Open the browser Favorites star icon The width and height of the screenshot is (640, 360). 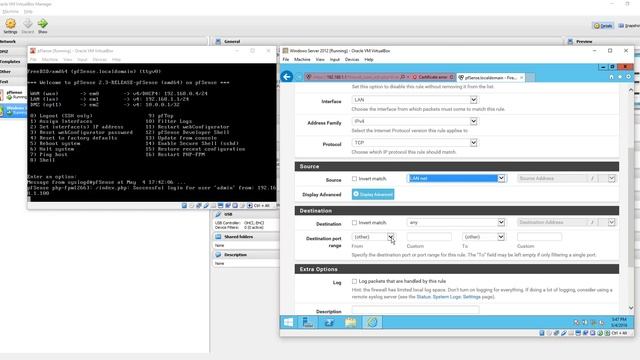[x=620, y=77]
